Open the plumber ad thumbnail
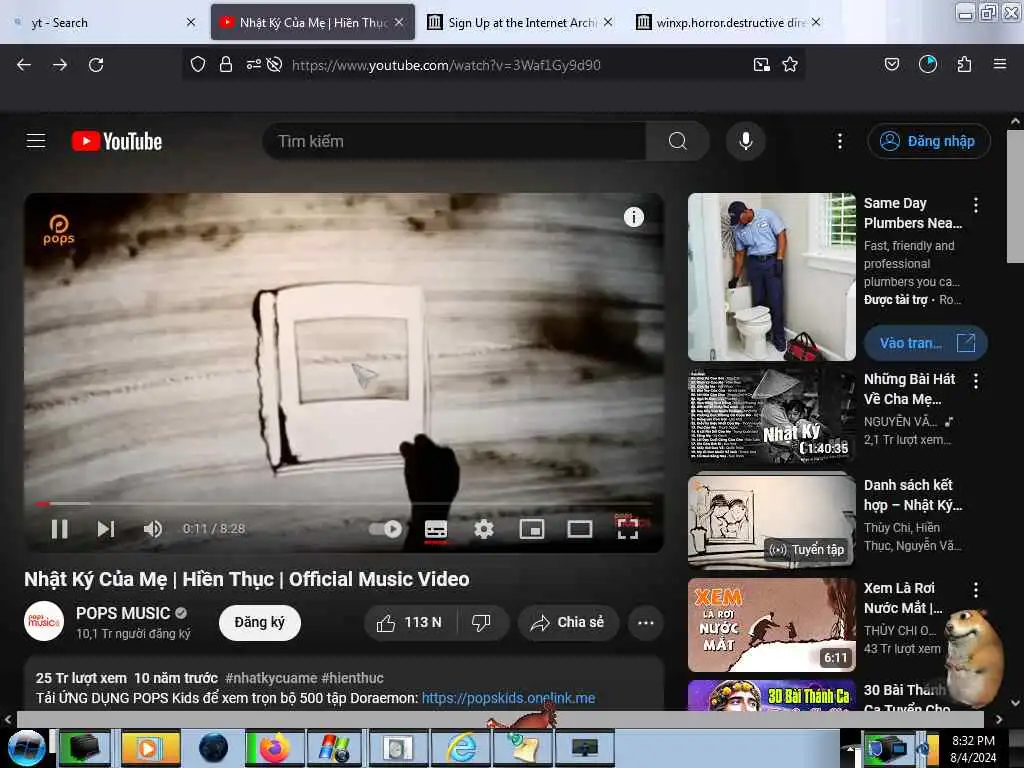The image size is (1024, 768). click(772, 277)
